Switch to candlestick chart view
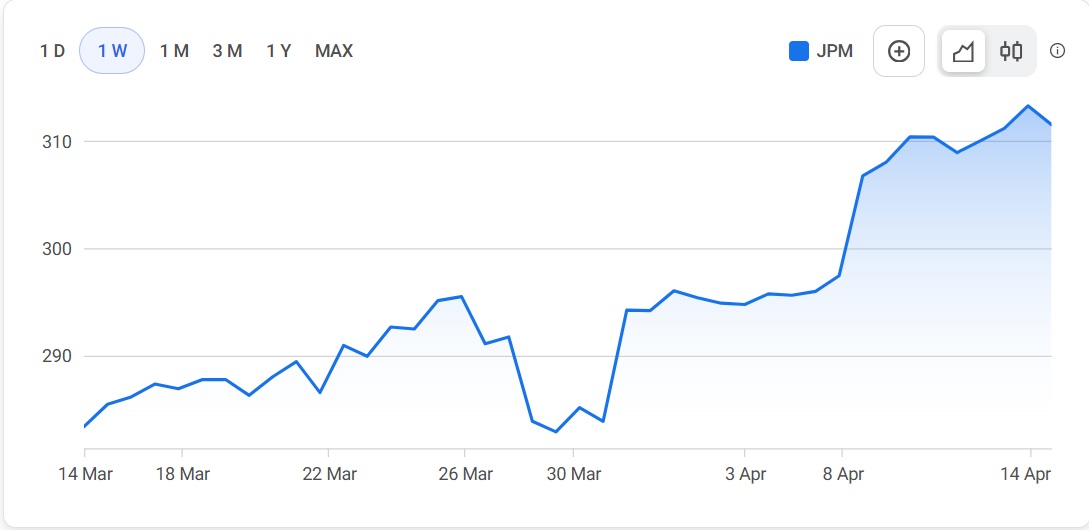 pos(1011,51)
